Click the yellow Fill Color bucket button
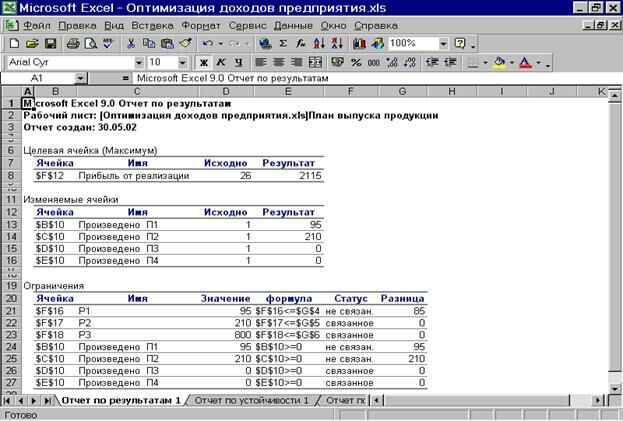The height and width of the screenshot is (421, 623). tap(499, 62)
